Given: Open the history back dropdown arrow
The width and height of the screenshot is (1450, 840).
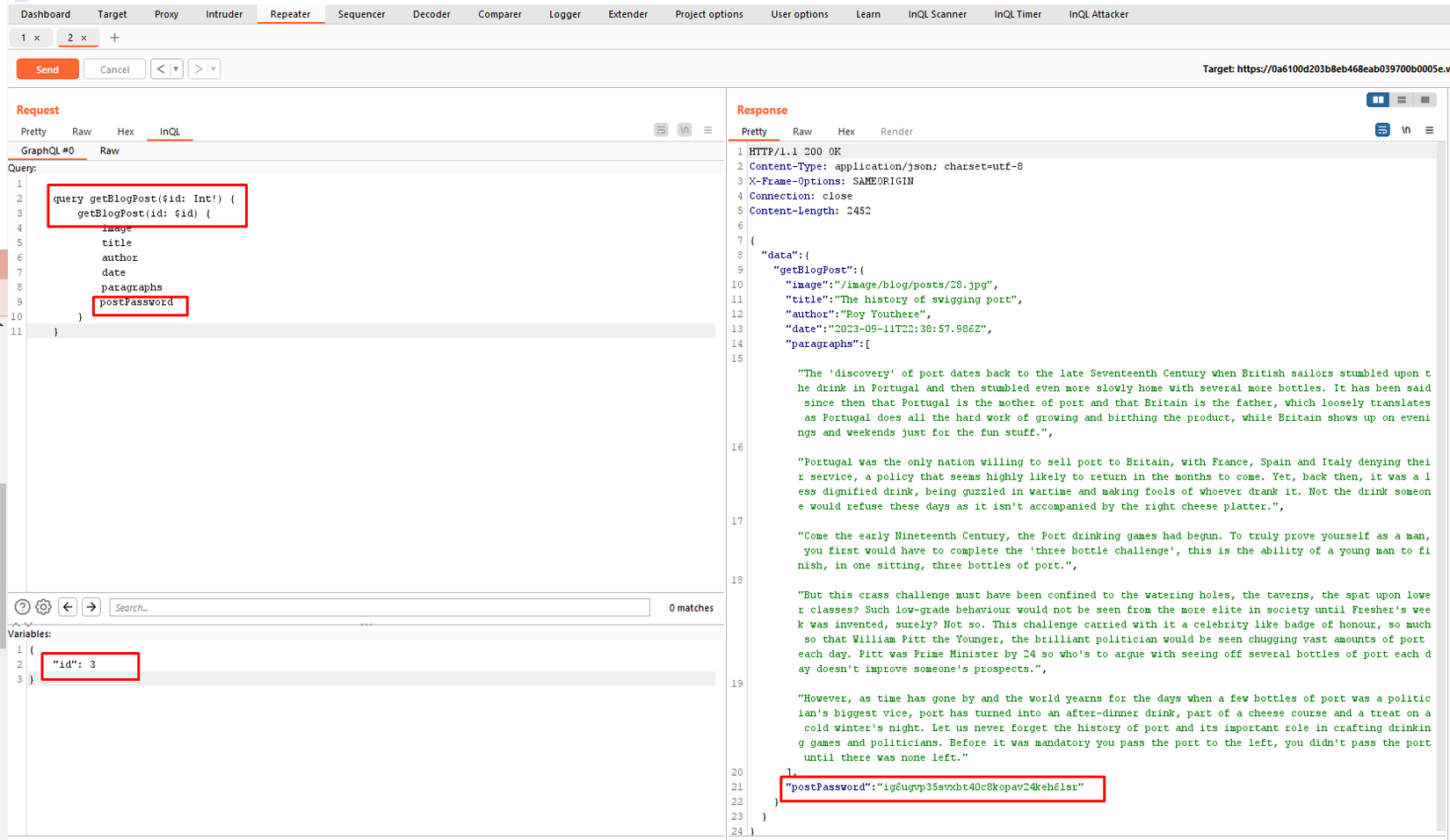Looking at the screenshot, I should (176, 69).
